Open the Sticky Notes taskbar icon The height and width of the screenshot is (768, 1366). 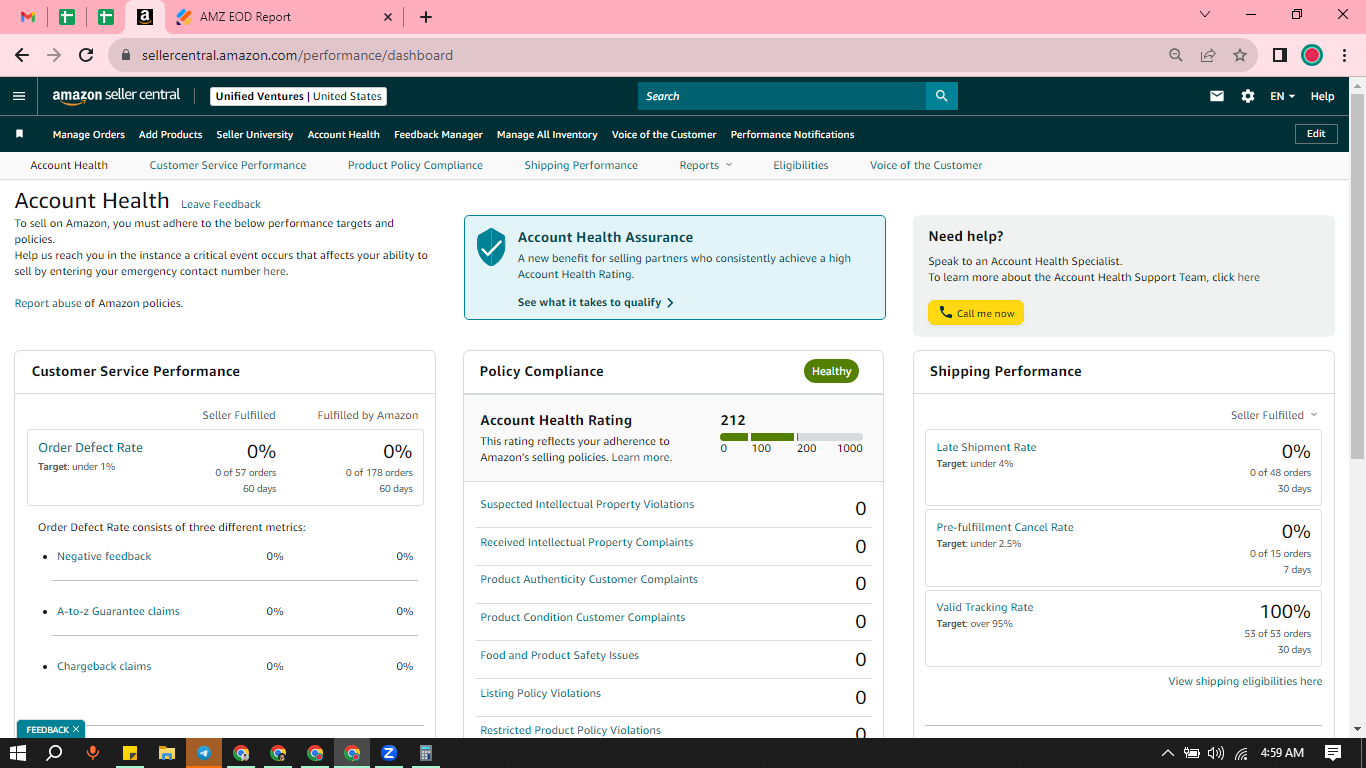130,753
